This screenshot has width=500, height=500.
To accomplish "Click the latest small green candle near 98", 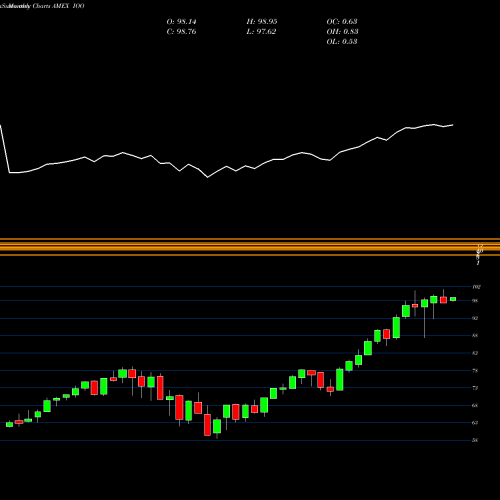I will pyautogui.click(x=453, y=299).
